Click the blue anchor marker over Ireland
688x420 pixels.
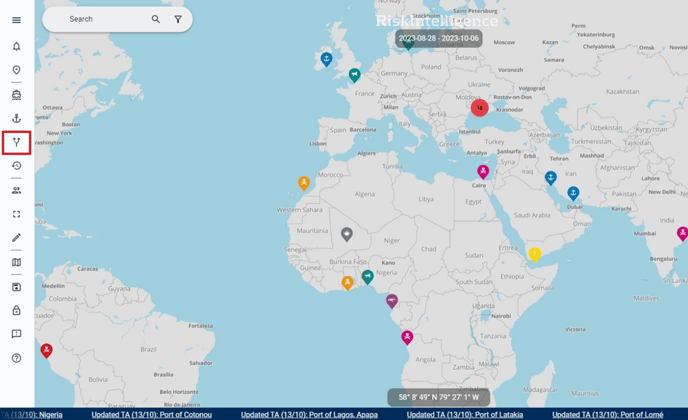(x=326, y=59)
